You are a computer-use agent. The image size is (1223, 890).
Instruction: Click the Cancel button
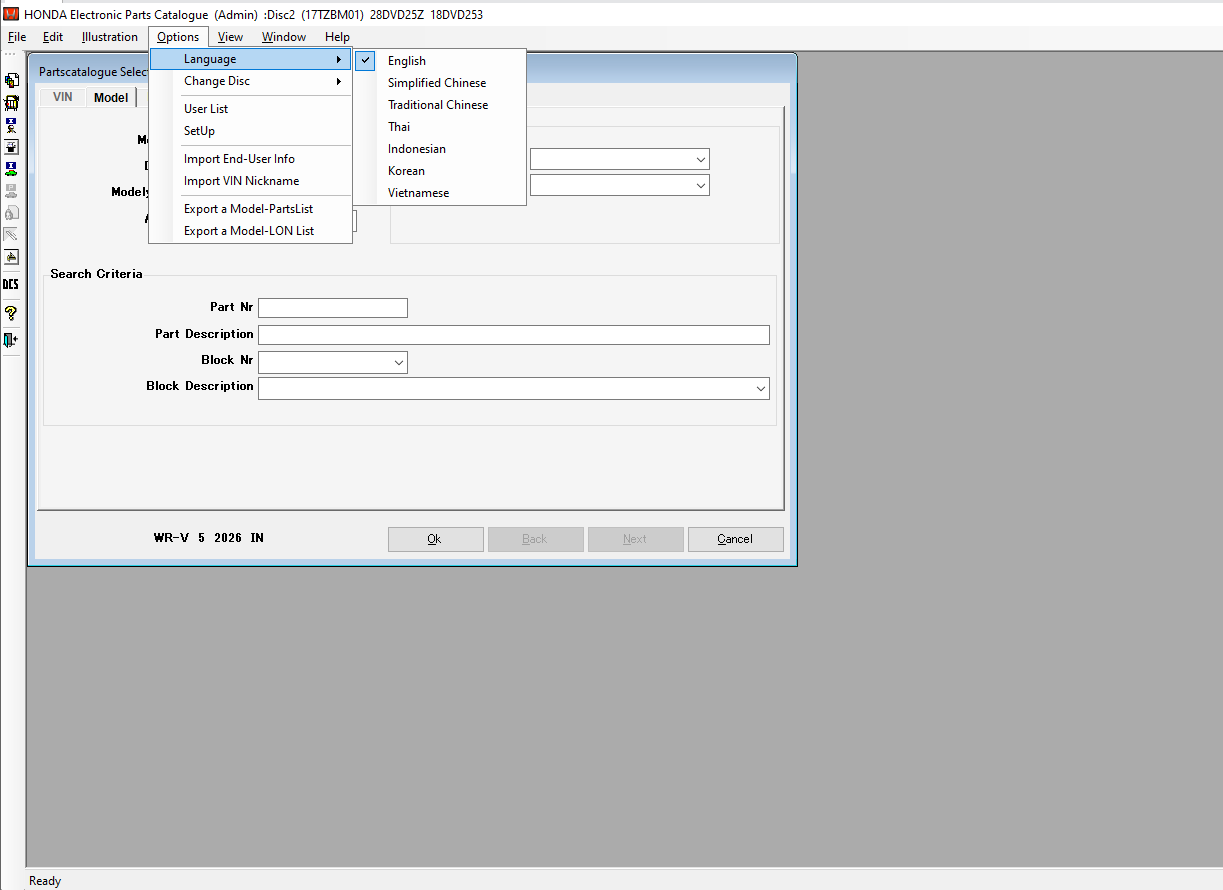(x=735, y=539)
